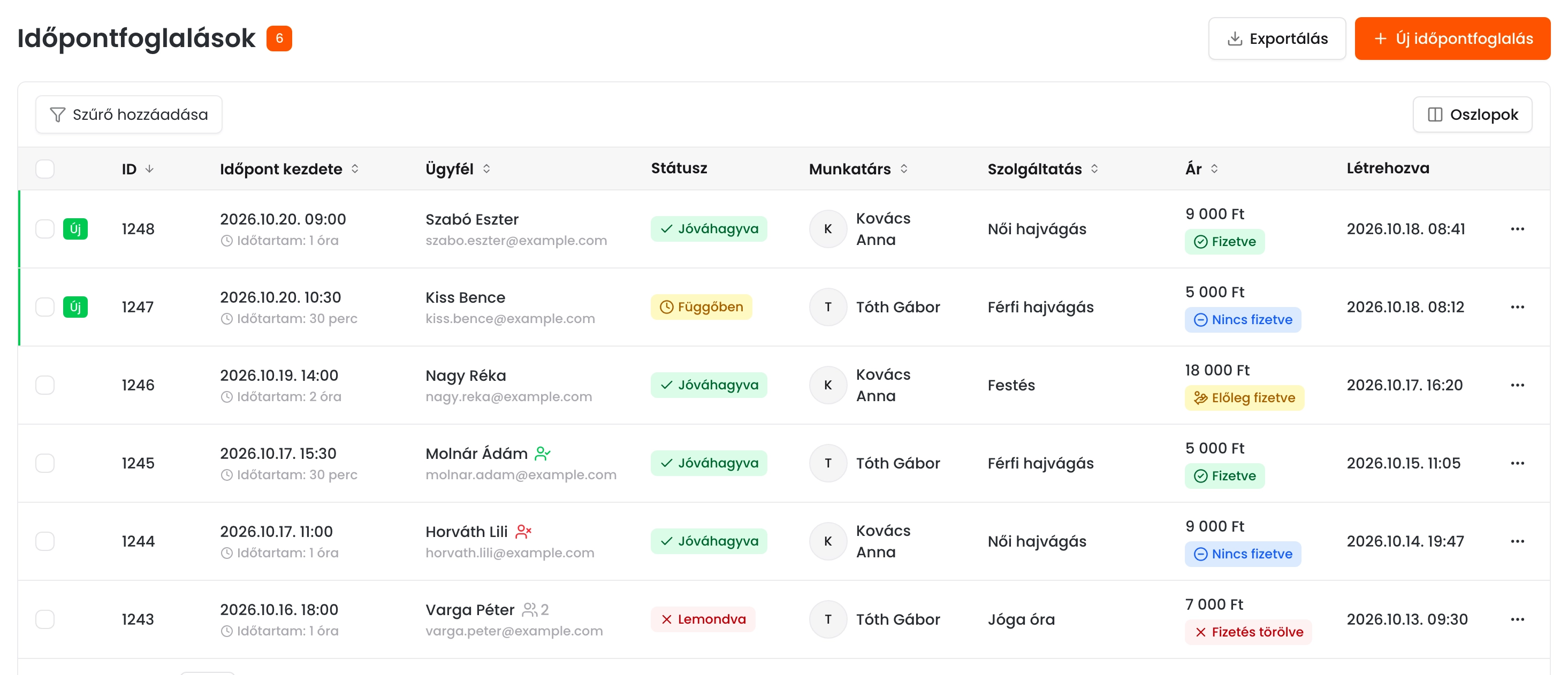Click Fizetés törölve payment badge

click(x=1249, y=632)
